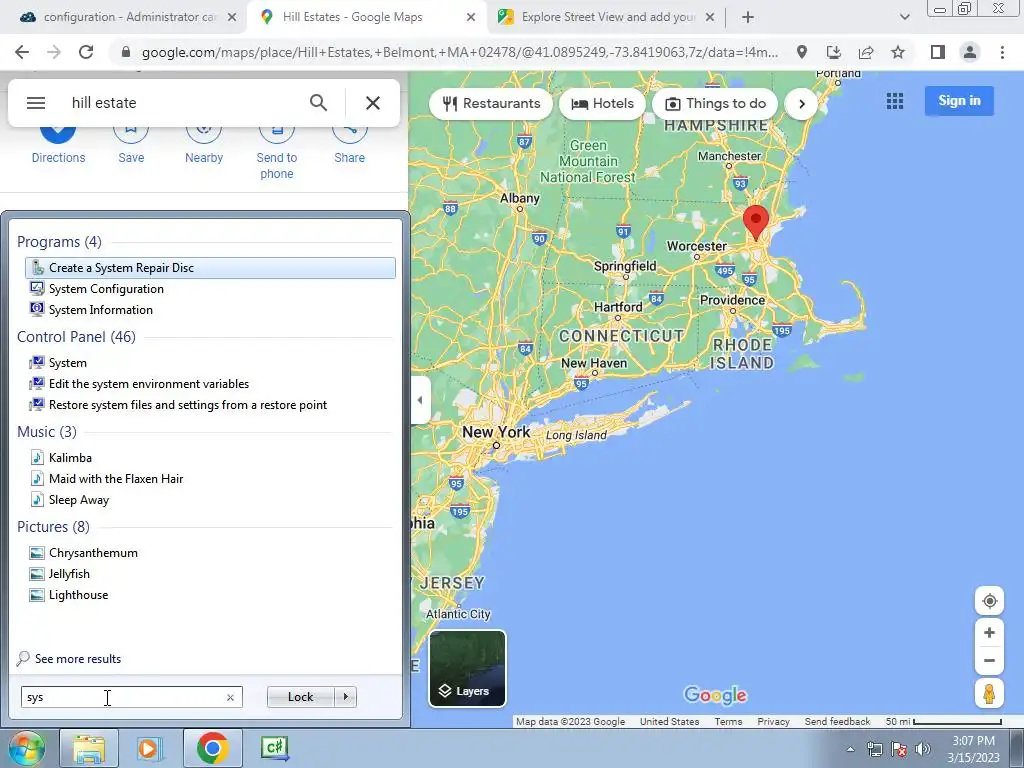Image resolution: width=1024 pixels, height=768 pixels.
Task: Open the Layers thumbnail on the map
Action: click(x=467, y=668)
